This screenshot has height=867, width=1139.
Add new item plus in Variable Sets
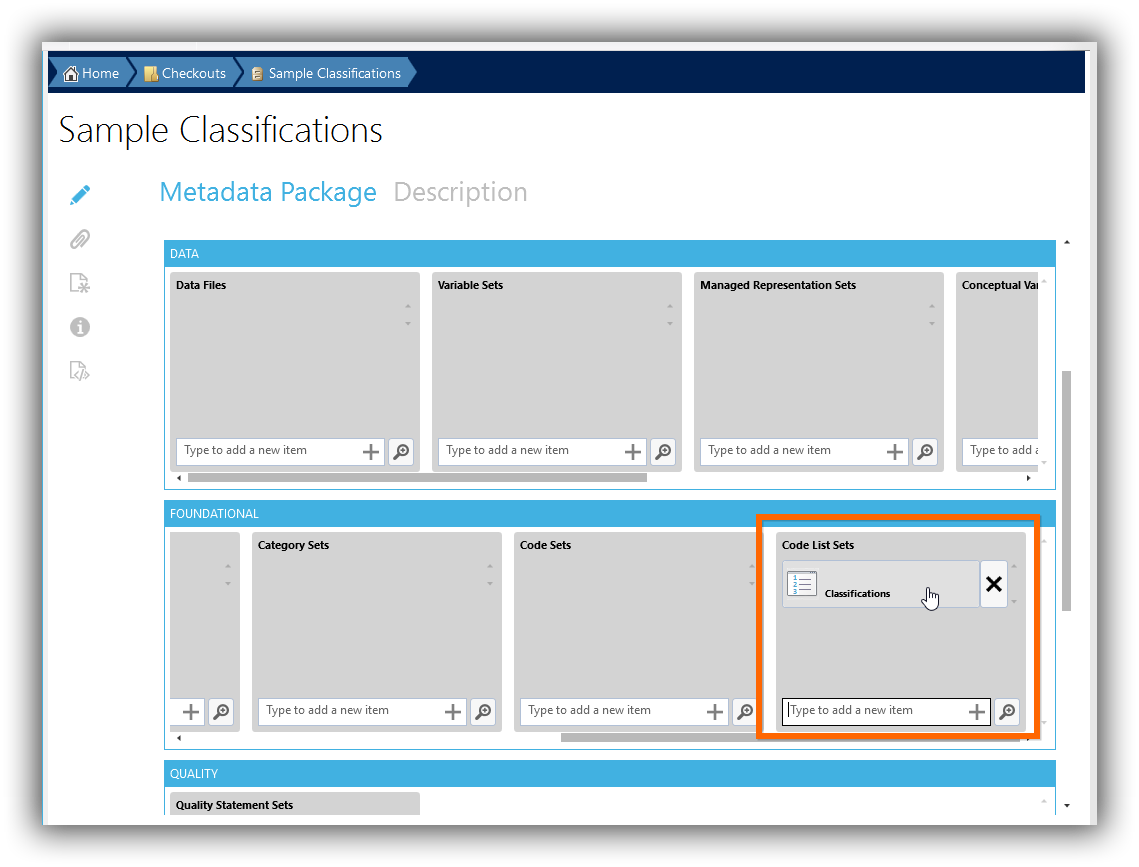[633, 452]
